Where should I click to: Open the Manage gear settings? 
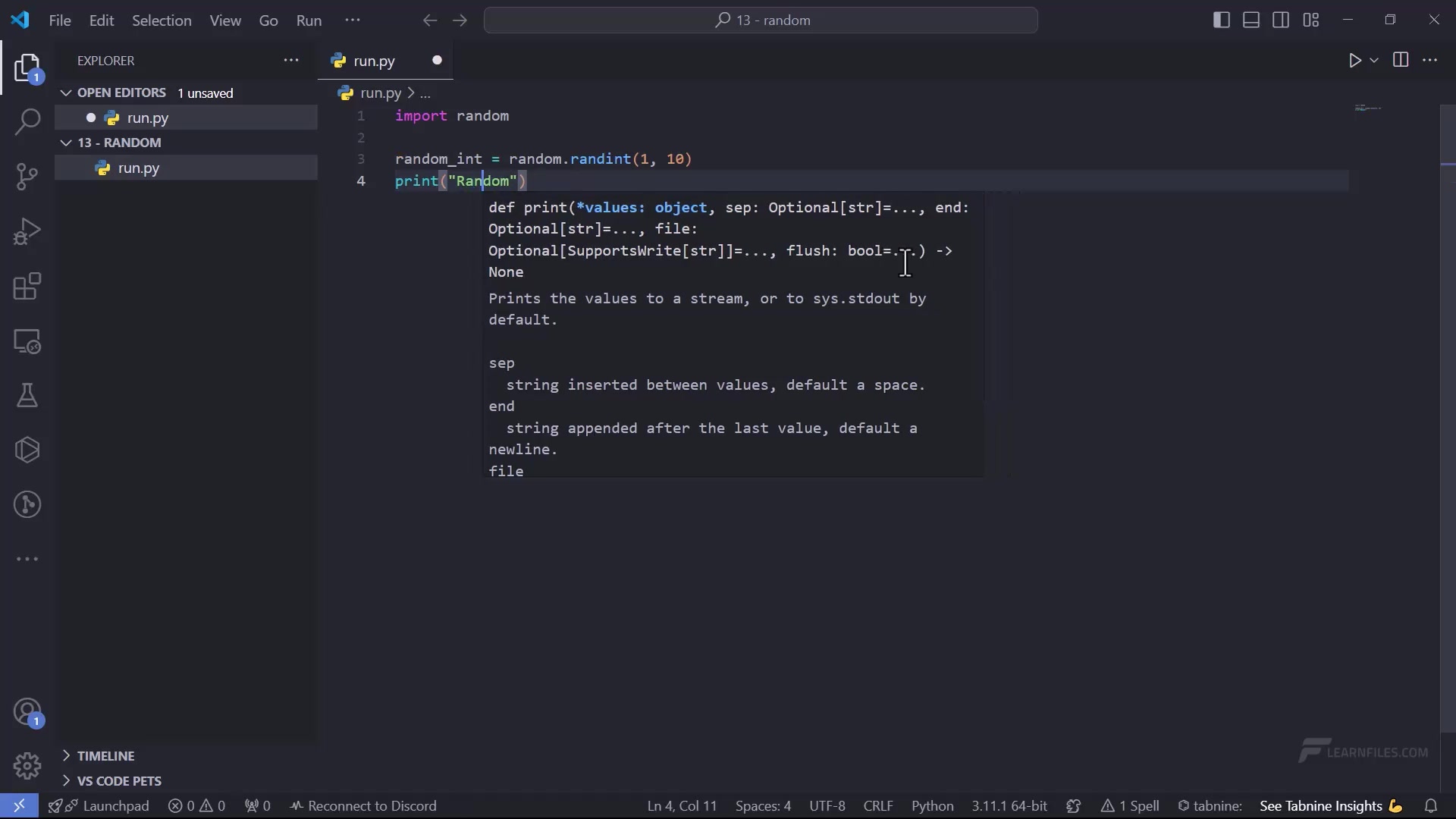[x=27, y=766]
